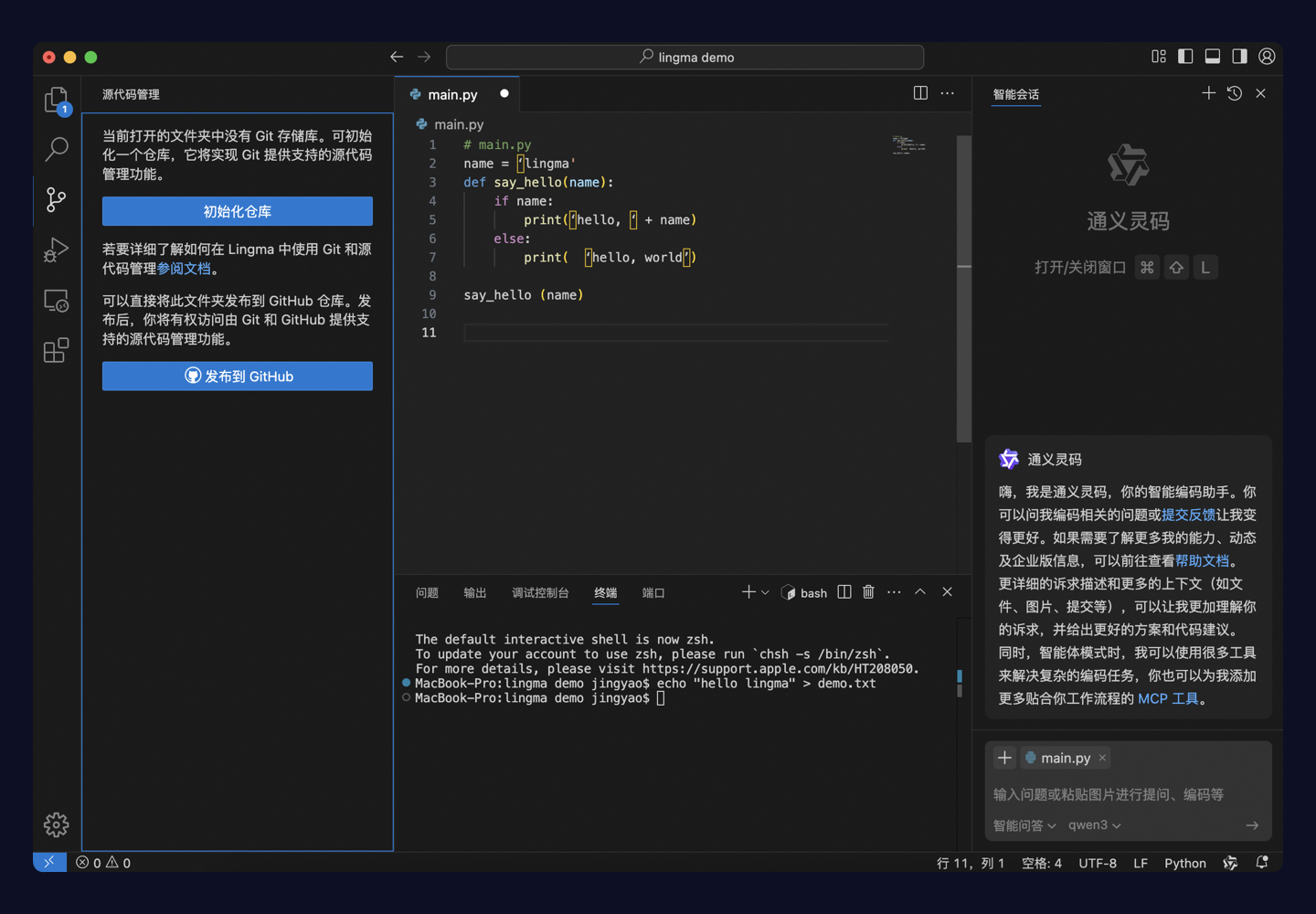Toggle the primary sidebar visibility
This screenshot has width=1316, height=914.
coord(1185,57)
